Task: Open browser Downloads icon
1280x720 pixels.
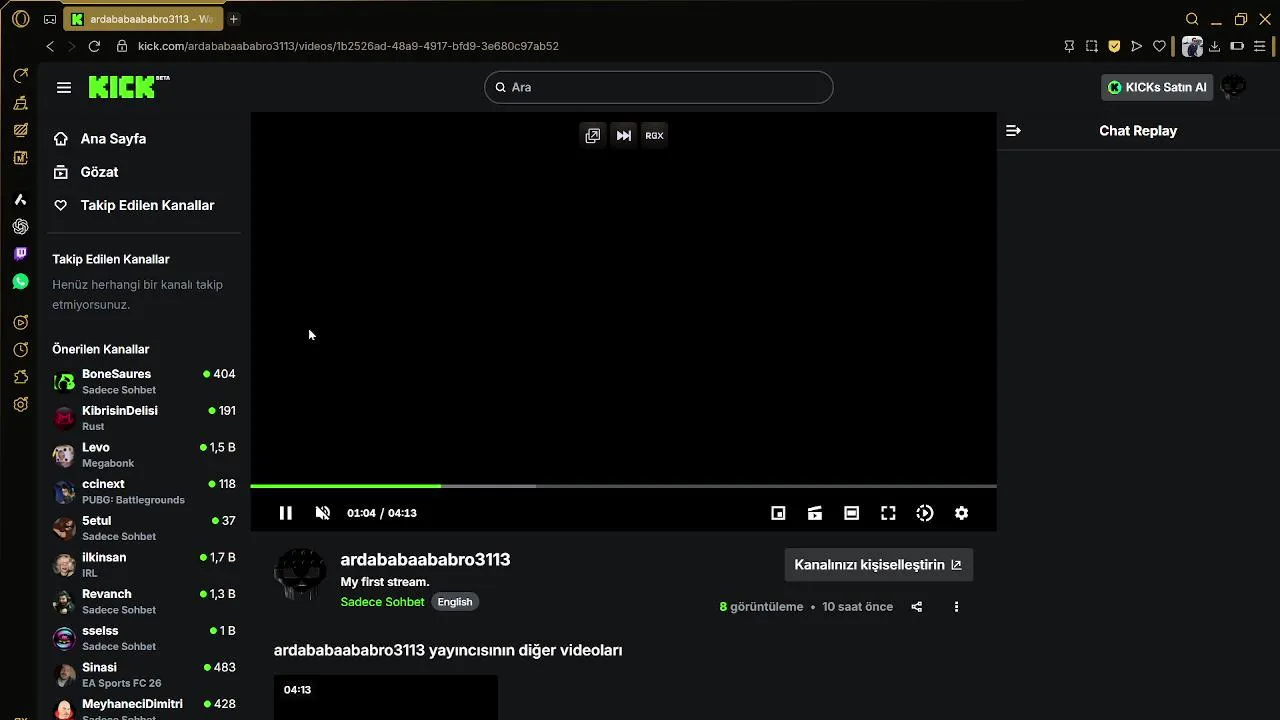Action: pyautogui.click(x=1214, y=46)
